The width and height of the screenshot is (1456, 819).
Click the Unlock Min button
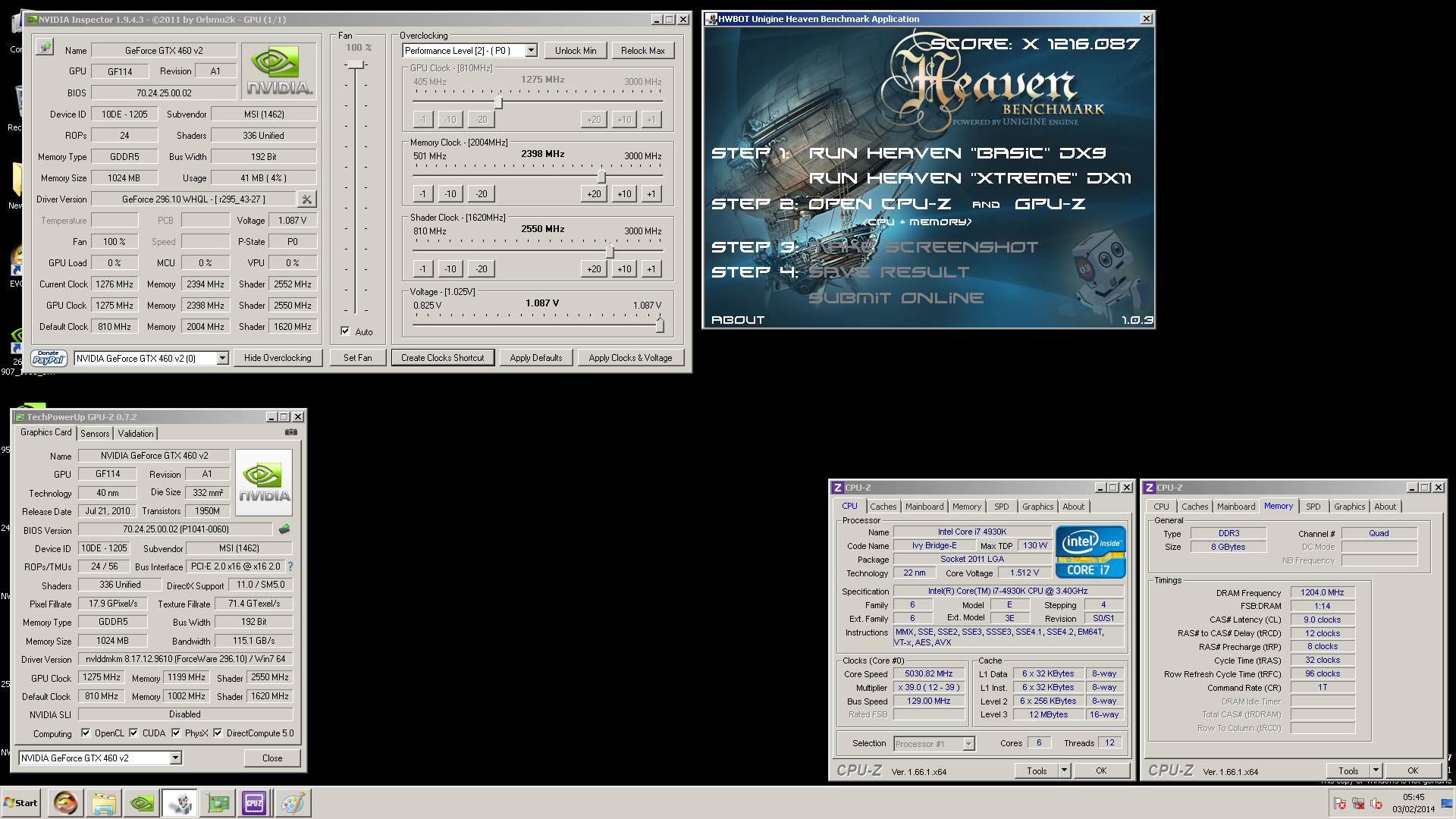click(576, 51)
